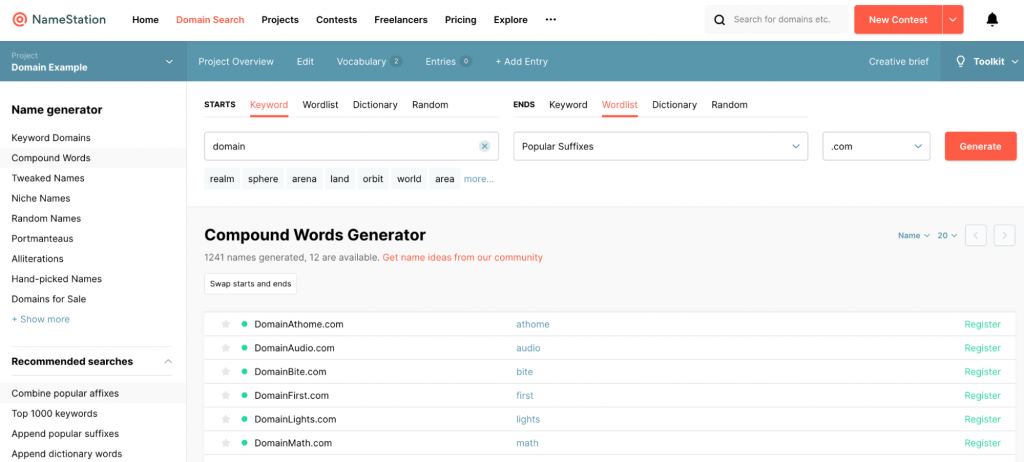Star DomainFirst.com as favorite
Screen dimensions: 1024x462
(226, 395)
